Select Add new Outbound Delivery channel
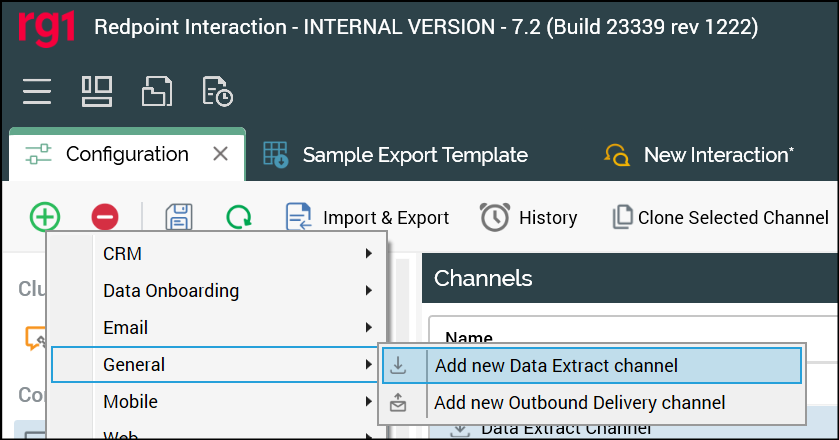The width and height of the screenshot is (839, 440). (x=580, y=403)
